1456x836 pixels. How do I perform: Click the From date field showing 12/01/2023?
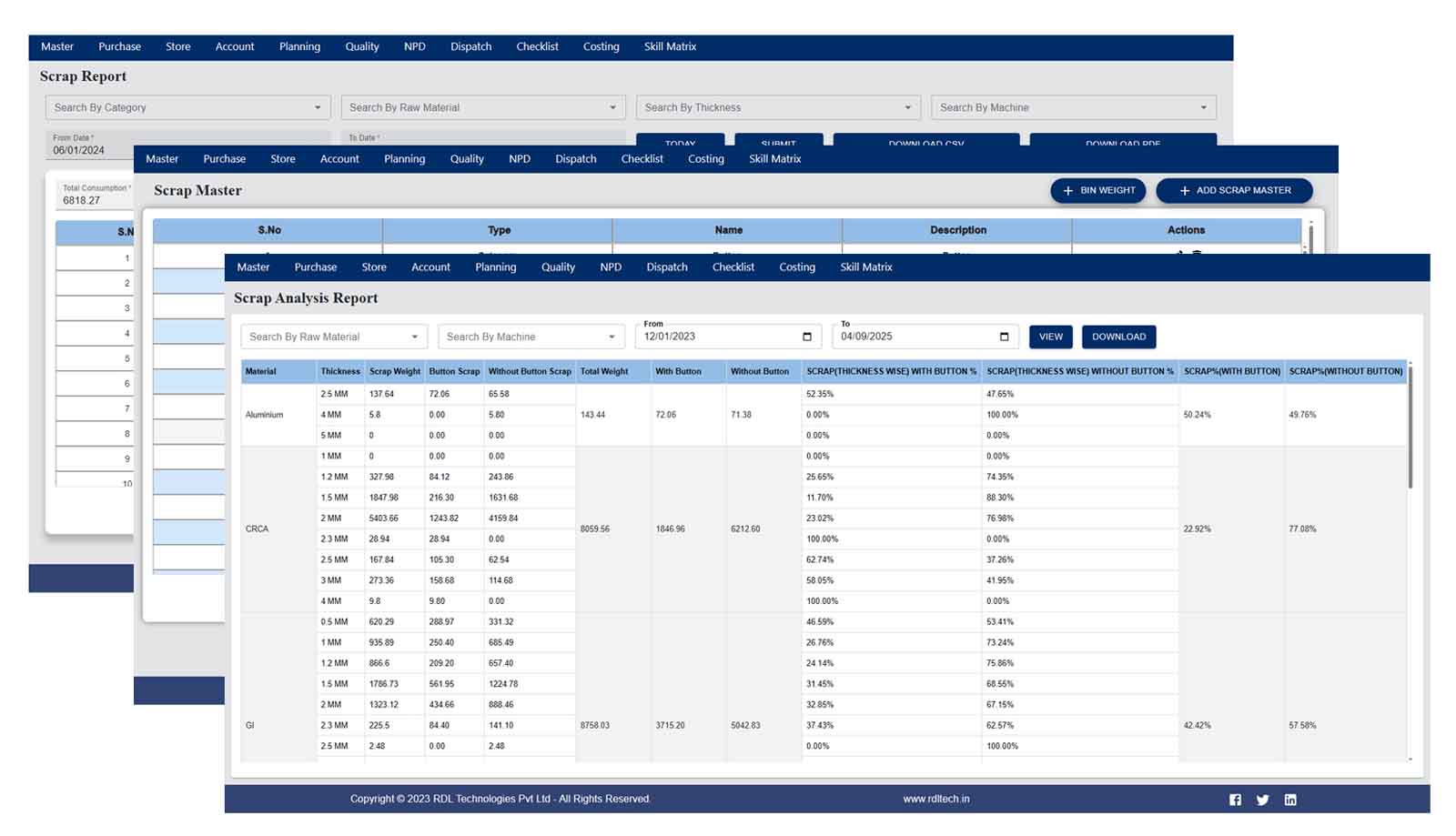coord(710,336)
